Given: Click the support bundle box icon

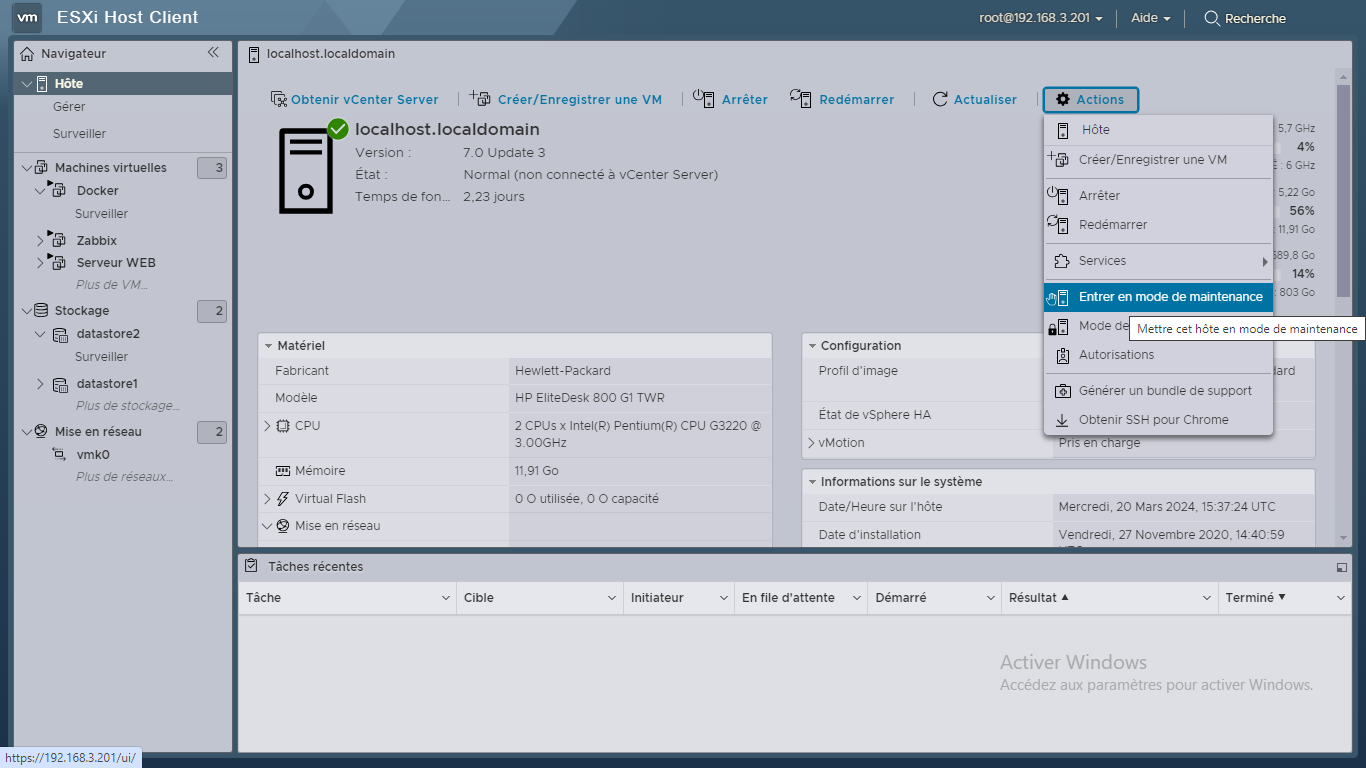Looking at the screenshot, I should 1062,391.
